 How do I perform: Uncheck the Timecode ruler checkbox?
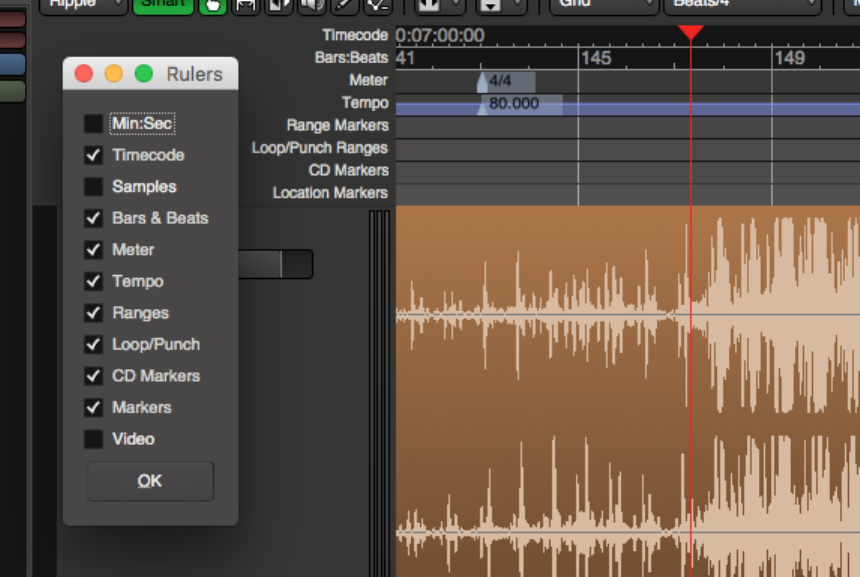coord(93,155)
